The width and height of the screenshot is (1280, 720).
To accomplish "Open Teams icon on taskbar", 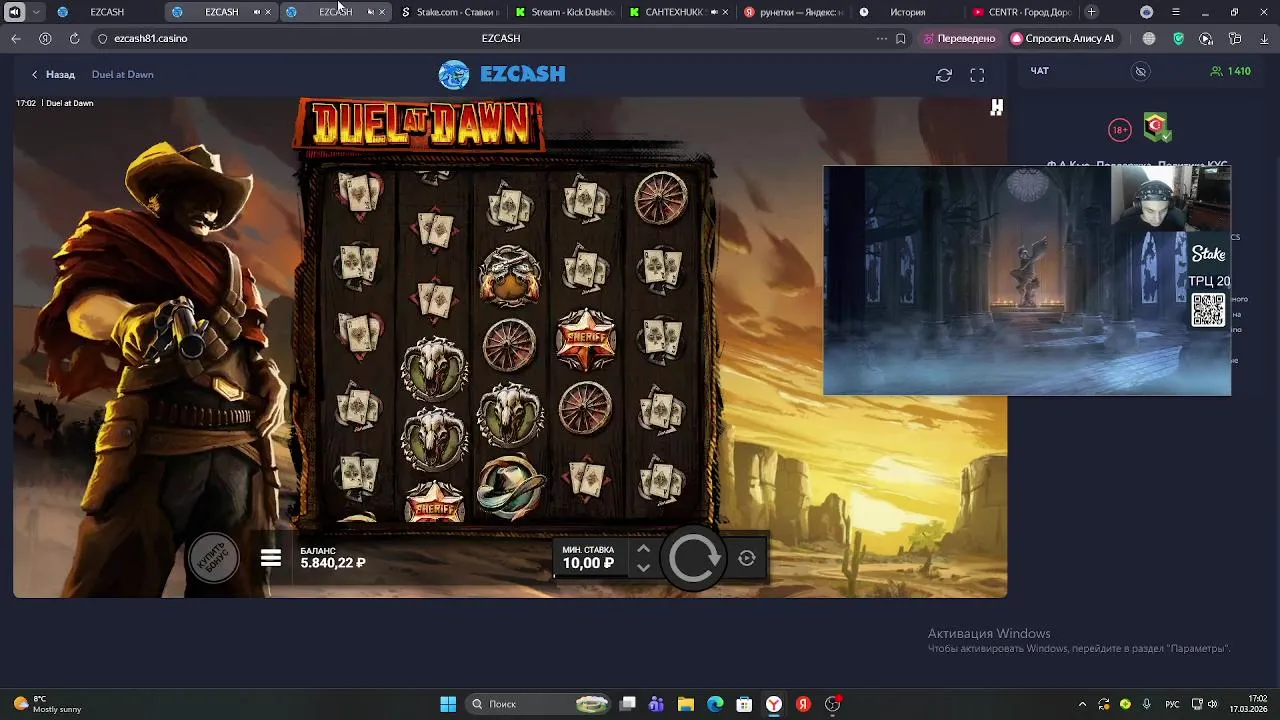I will pos(656,704).
